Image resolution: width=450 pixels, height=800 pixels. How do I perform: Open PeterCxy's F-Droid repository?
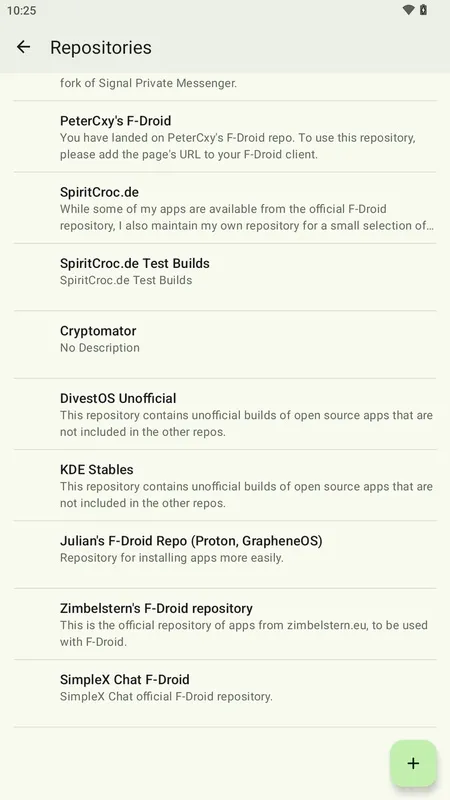pos(225,137)
